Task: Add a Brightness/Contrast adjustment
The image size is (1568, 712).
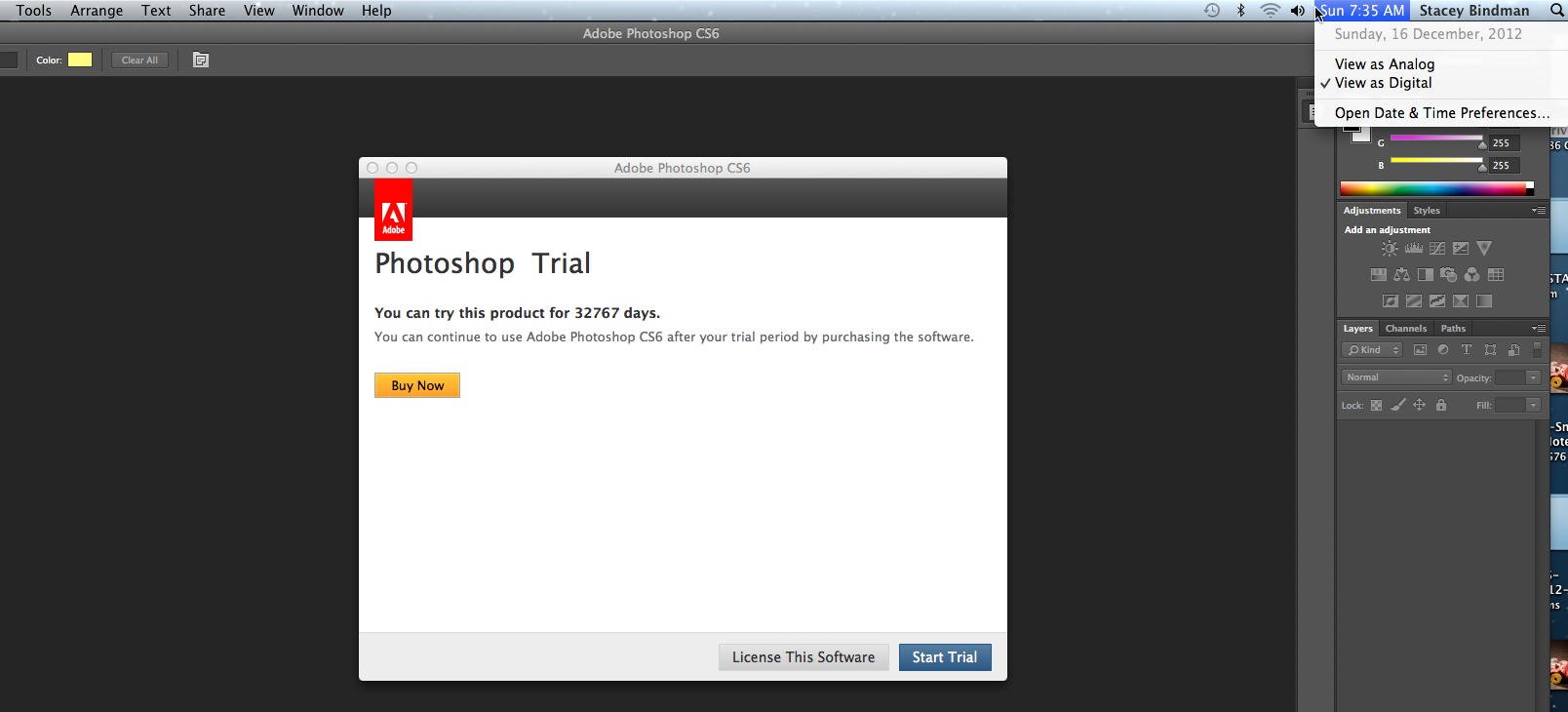Action: click(1390, 249)
